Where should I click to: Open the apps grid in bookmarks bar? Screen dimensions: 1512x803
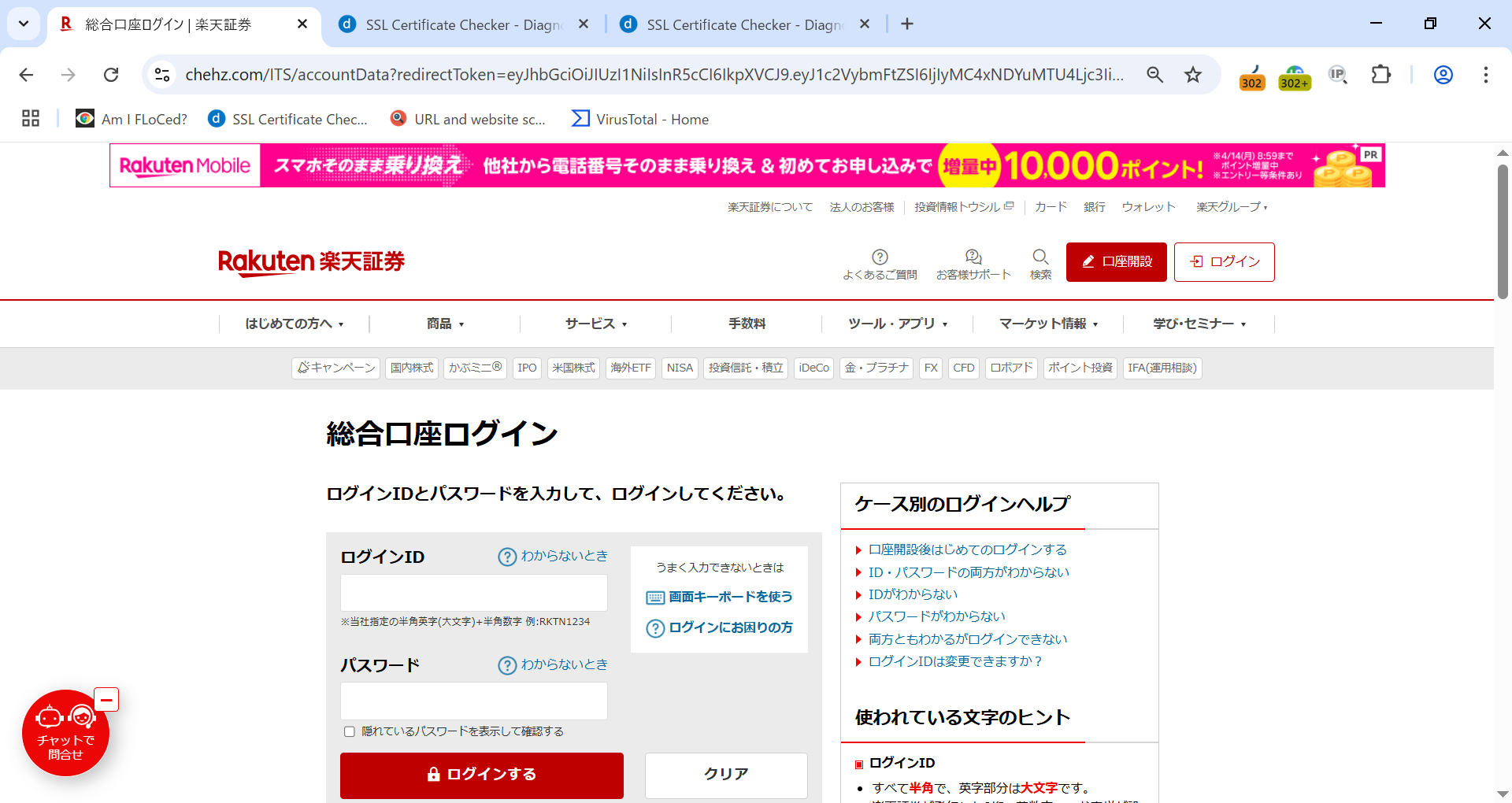coord(31,119)
